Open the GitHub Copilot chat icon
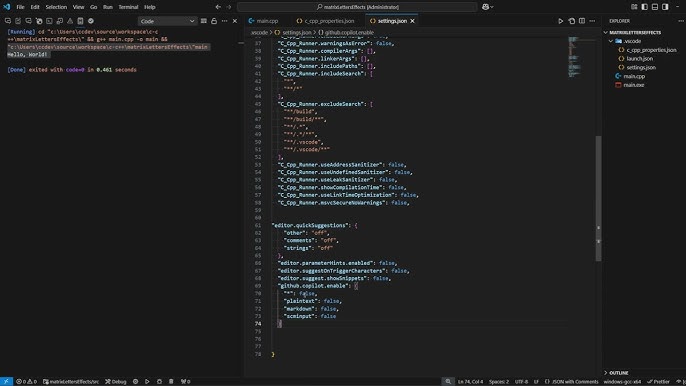This screenshot has height=386, width=686. (486, 7)
